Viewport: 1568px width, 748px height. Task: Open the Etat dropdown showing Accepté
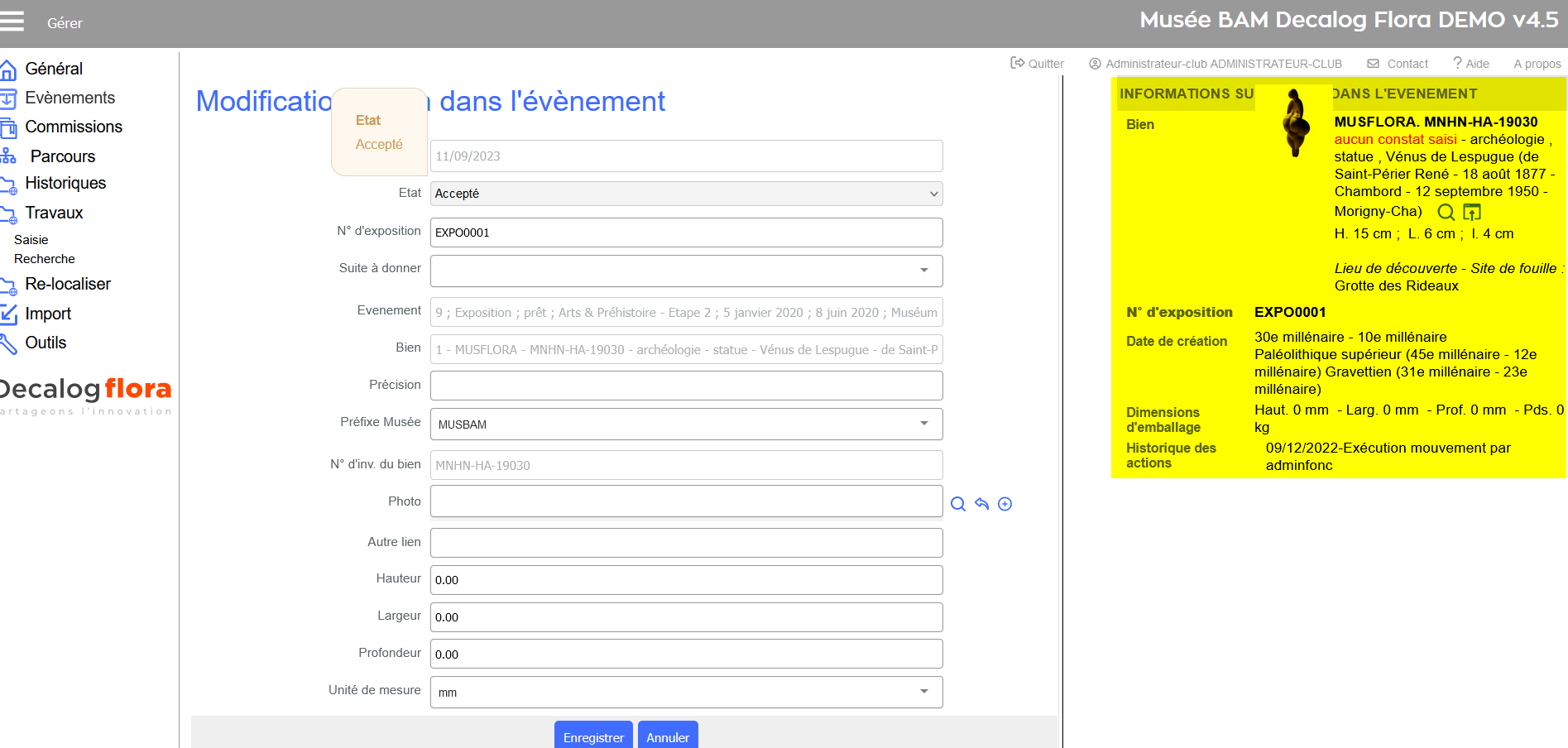[x=686, y=194]
